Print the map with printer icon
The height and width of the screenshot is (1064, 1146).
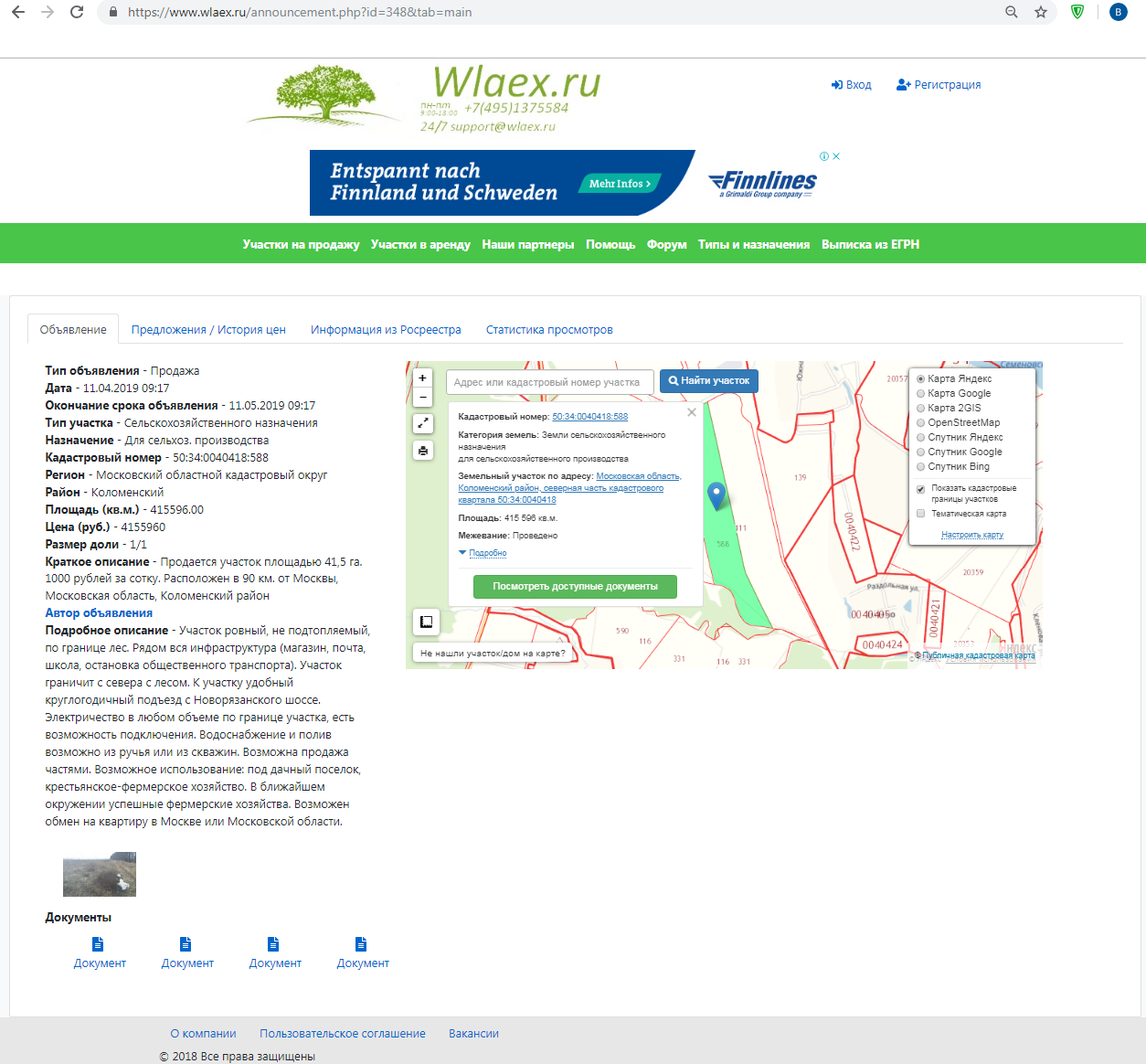click(422, 451)
